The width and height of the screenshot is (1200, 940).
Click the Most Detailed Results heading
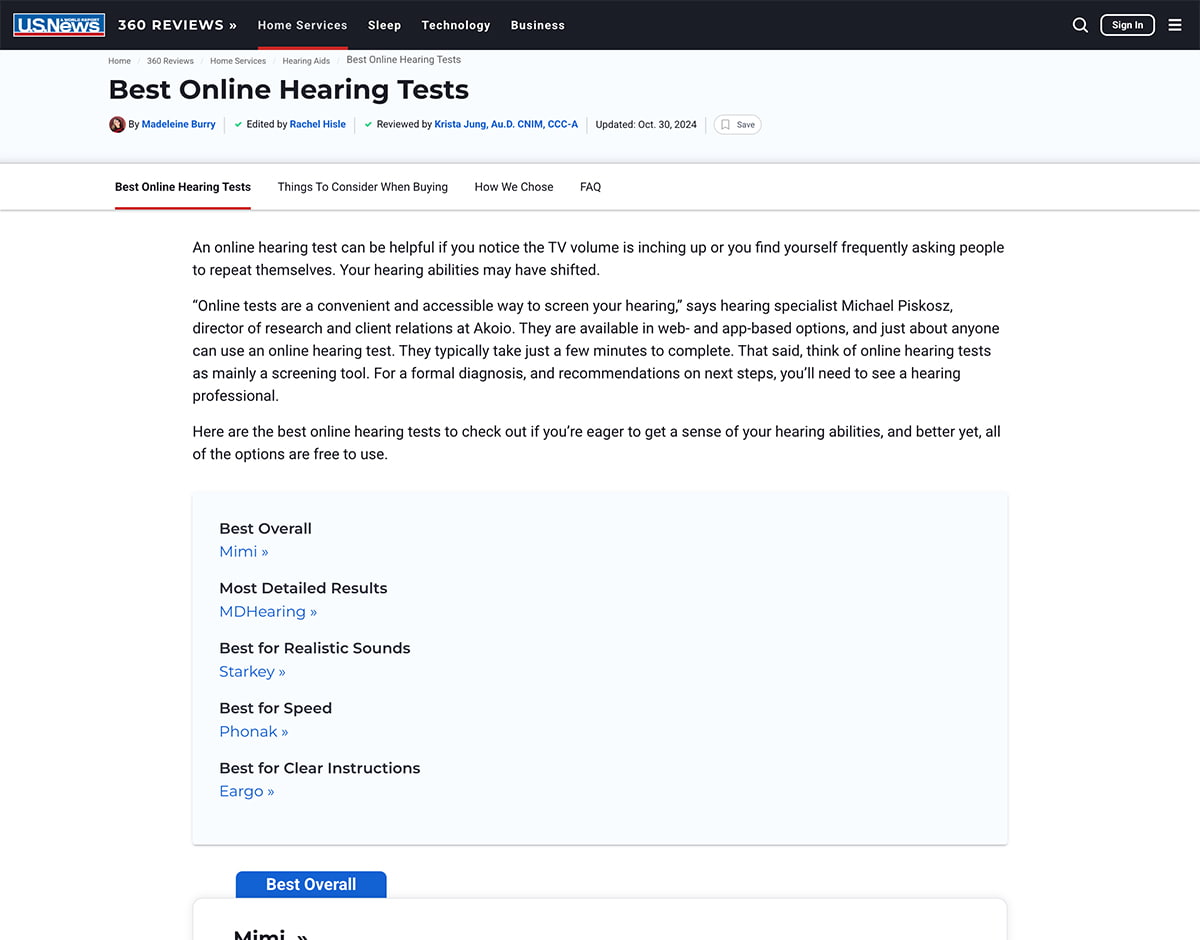click(x=303, y=588)
